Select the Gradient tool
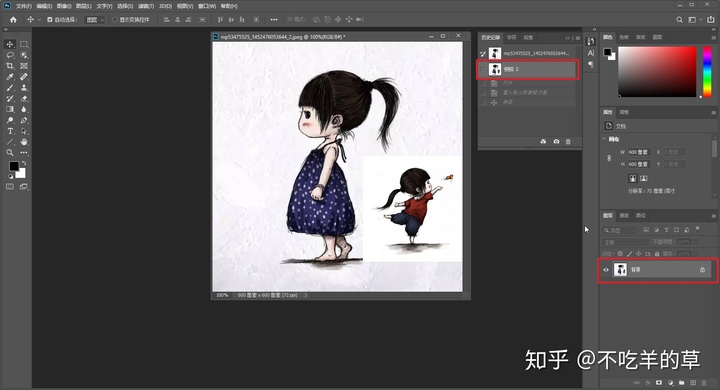The image size is (720, 390). tap(10, 109)
